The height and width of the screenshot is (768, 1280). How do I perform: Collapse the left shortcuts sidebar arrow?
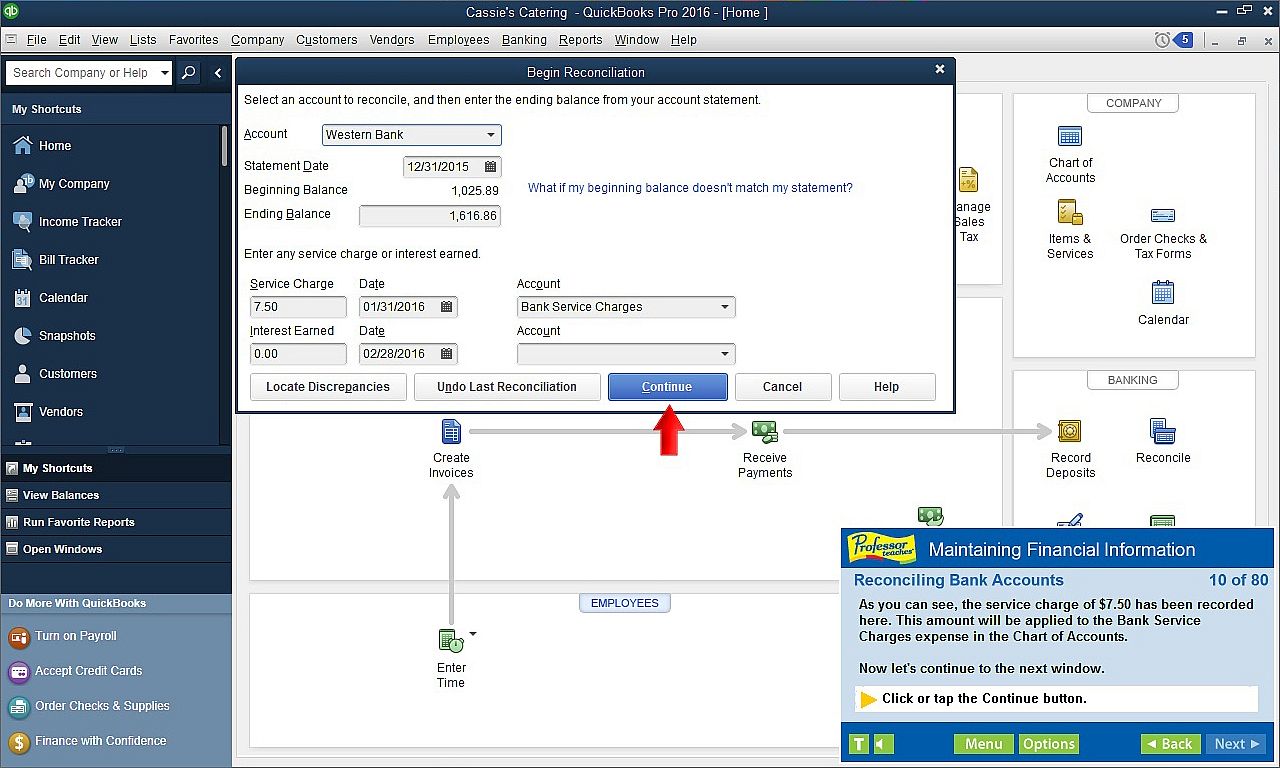click(218, 73)
